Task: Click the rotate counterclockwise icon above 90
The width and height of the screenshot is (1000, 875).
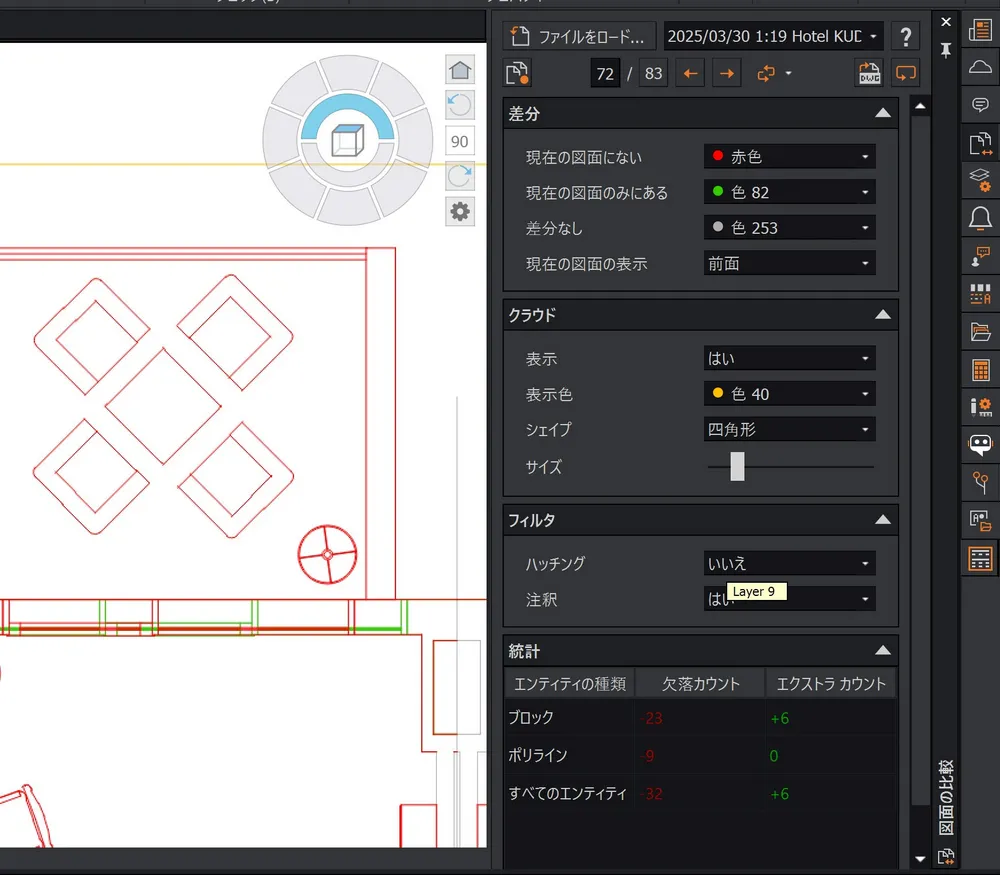Action: (x=459, y=105)
